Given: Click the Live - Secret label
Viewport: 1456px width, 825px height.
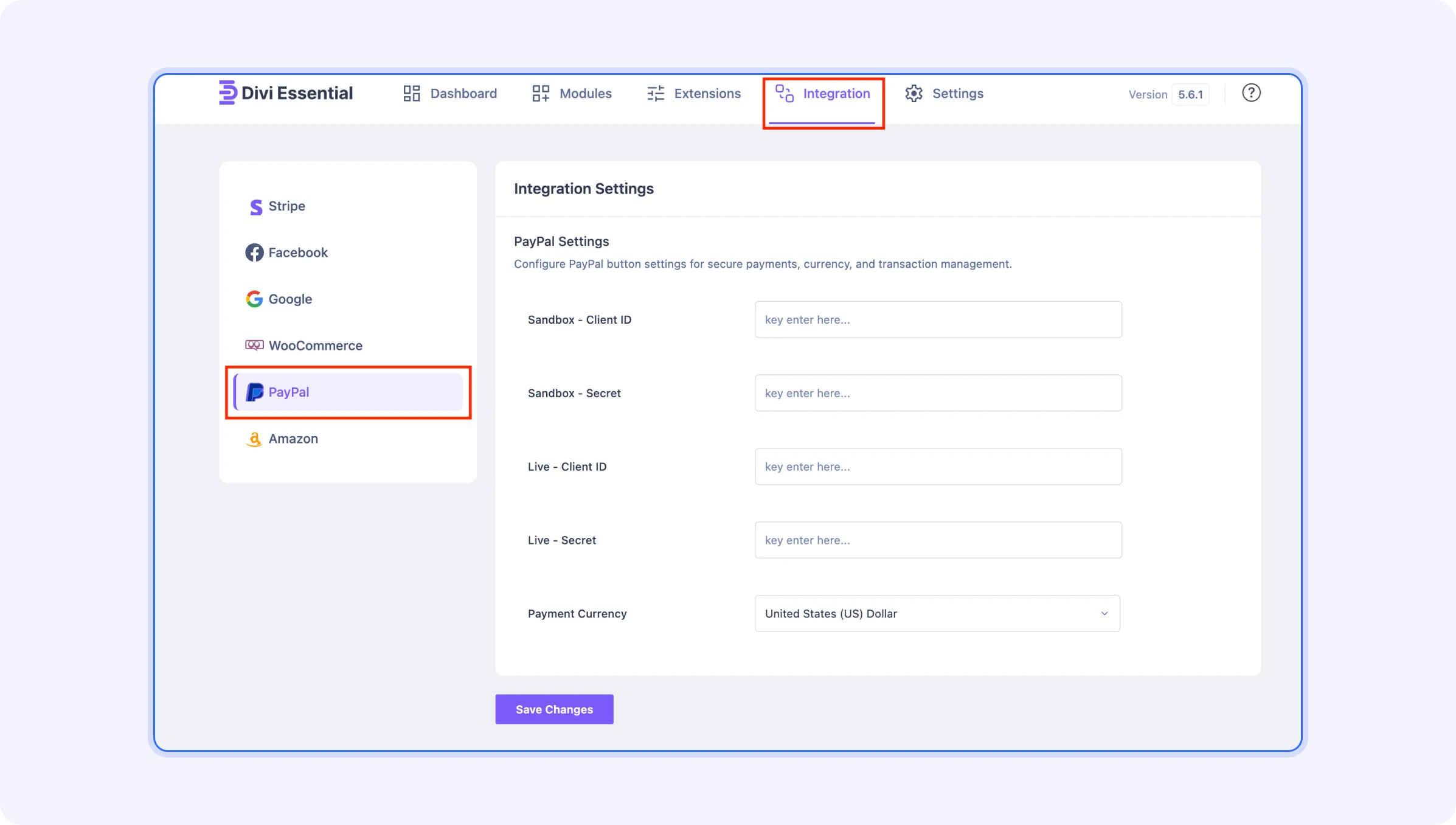Looking at the screenshot, I should pyautogui.click(x=561, y=540).
